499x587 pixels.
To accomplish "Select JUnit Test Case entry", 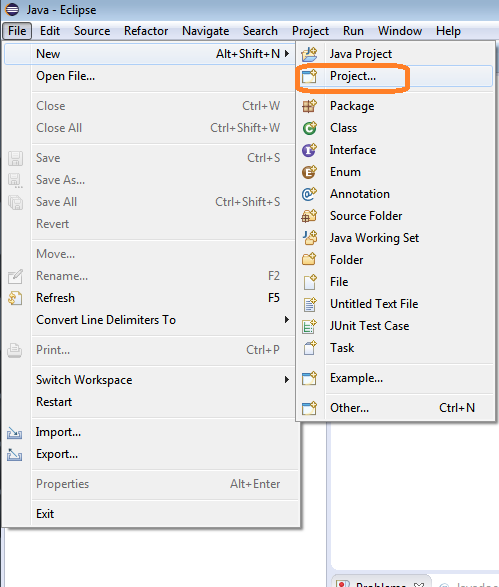I will [395, 326].
